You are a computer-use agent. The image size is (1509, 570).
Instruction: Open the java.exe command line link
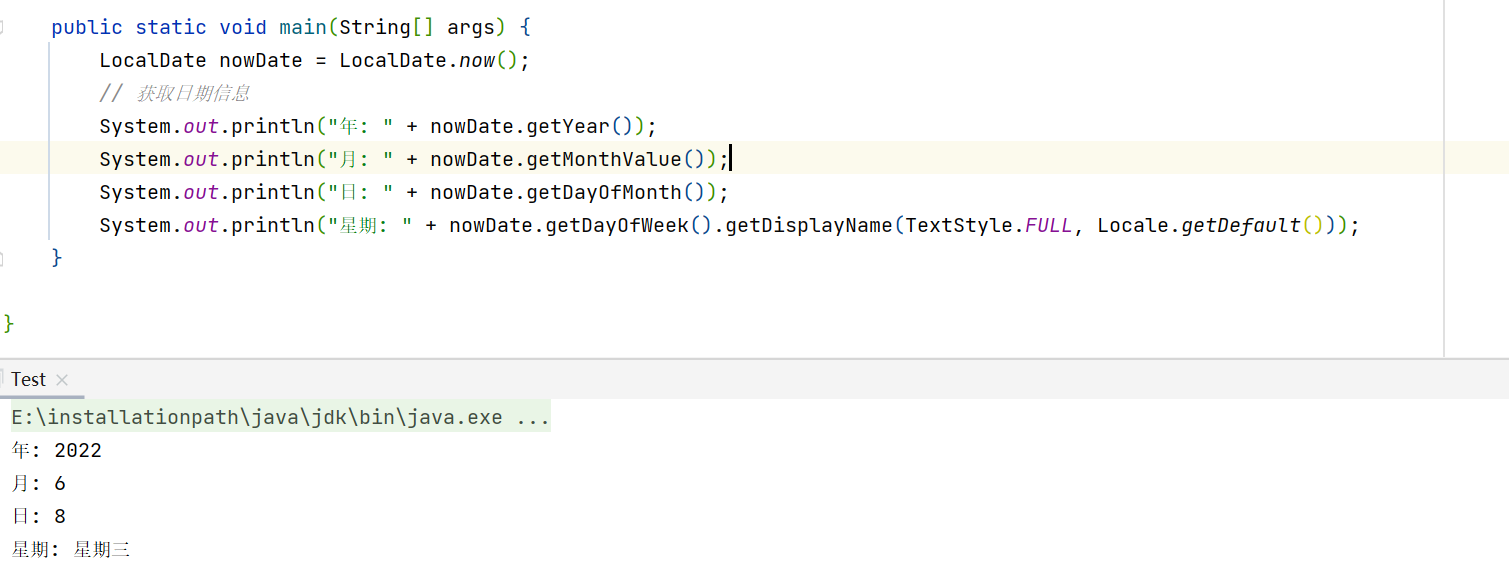(x=281, y=418)
